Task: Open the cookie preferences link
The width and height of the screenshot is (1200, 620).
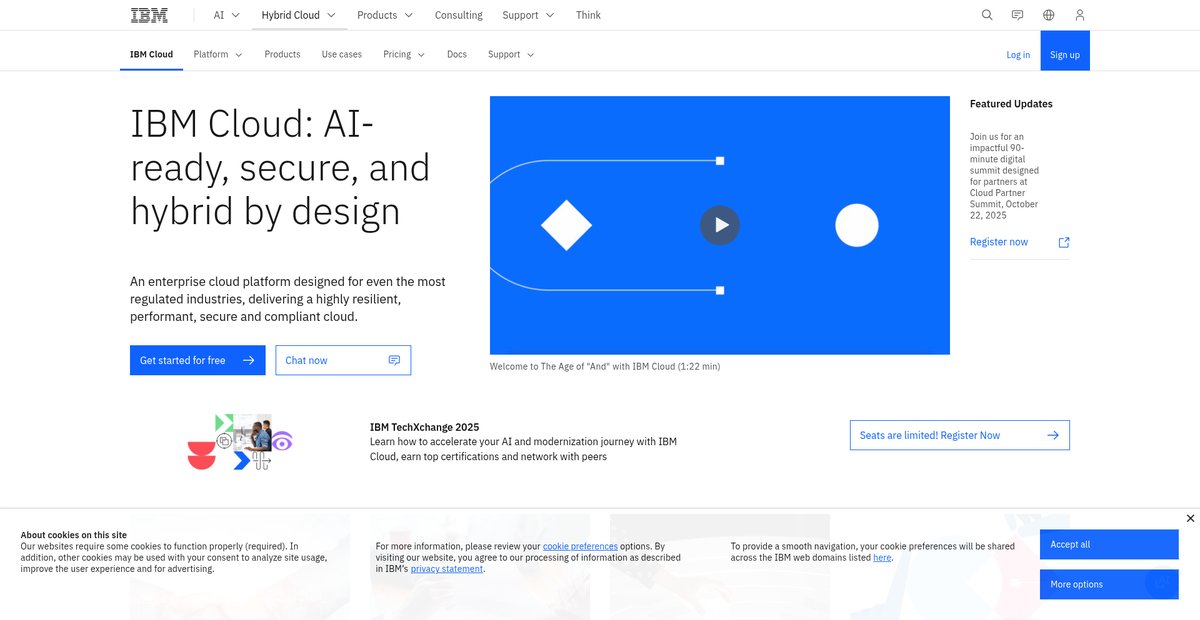Action: click(x=580, y=547)
